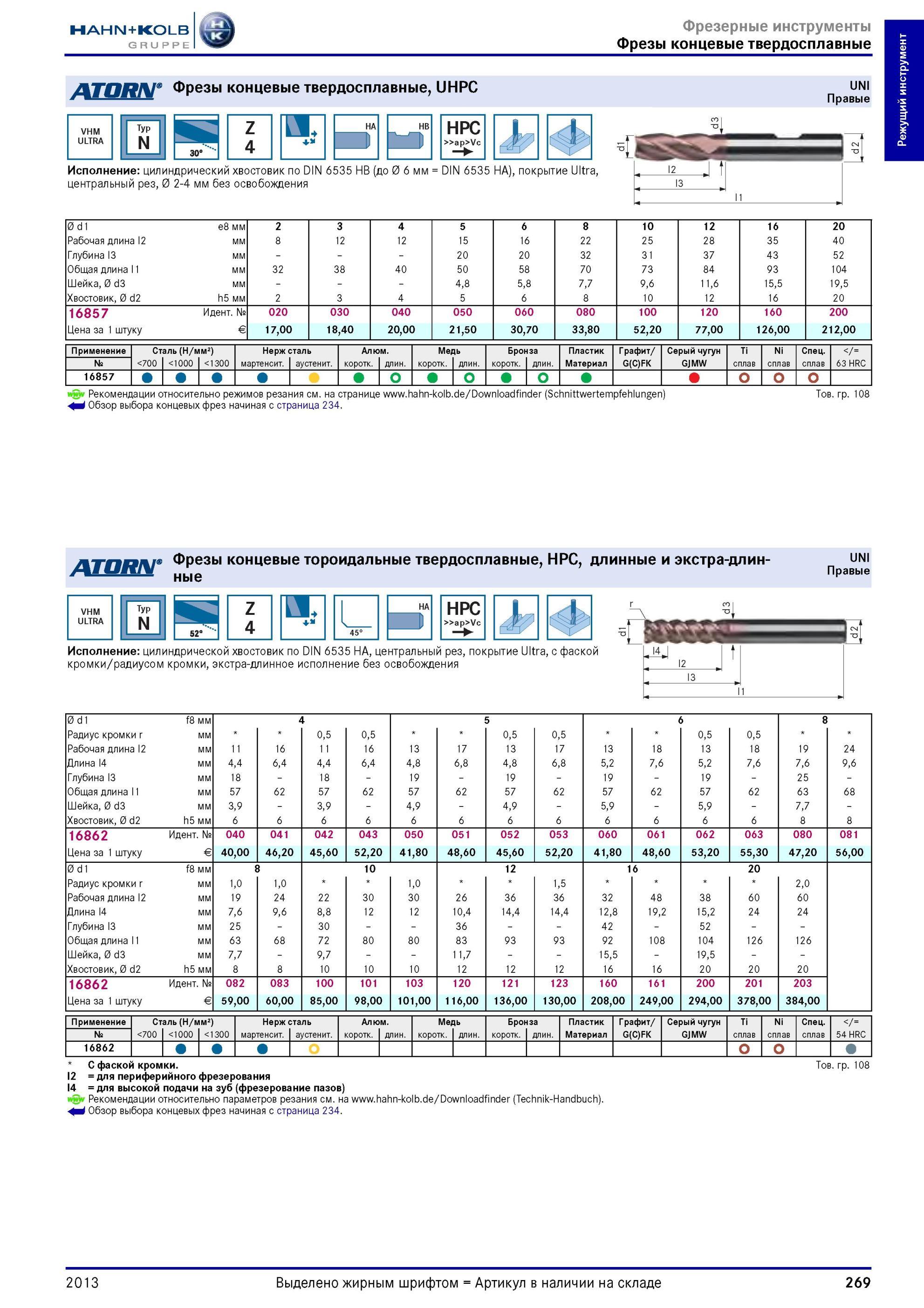Click the pocket milling pictogram in UHPC section
This screenshot has height=1308, width=924.
click(x=569, y=137)
